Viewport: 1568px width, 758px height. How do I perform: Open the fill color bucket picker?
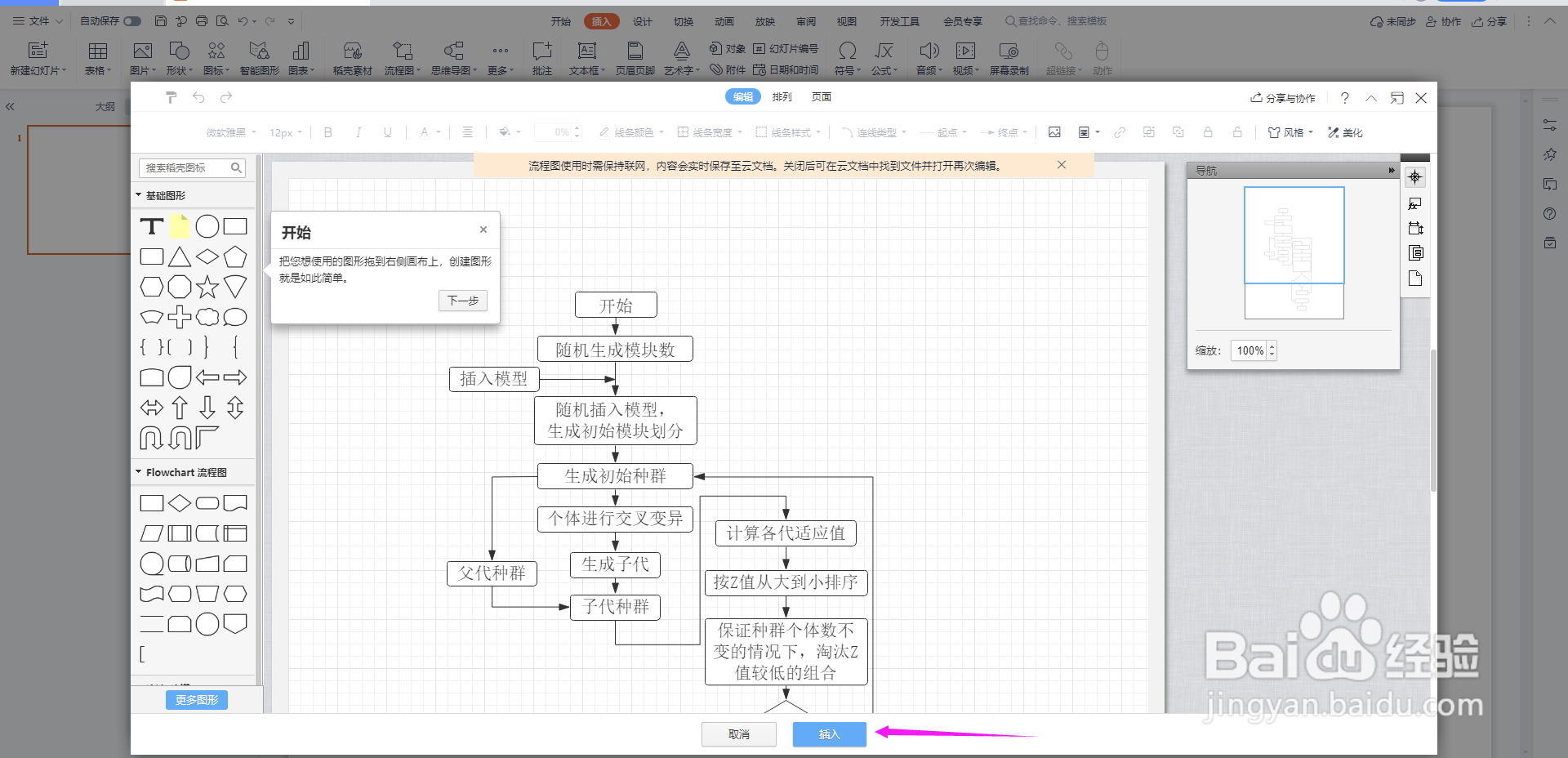(510, 132)
